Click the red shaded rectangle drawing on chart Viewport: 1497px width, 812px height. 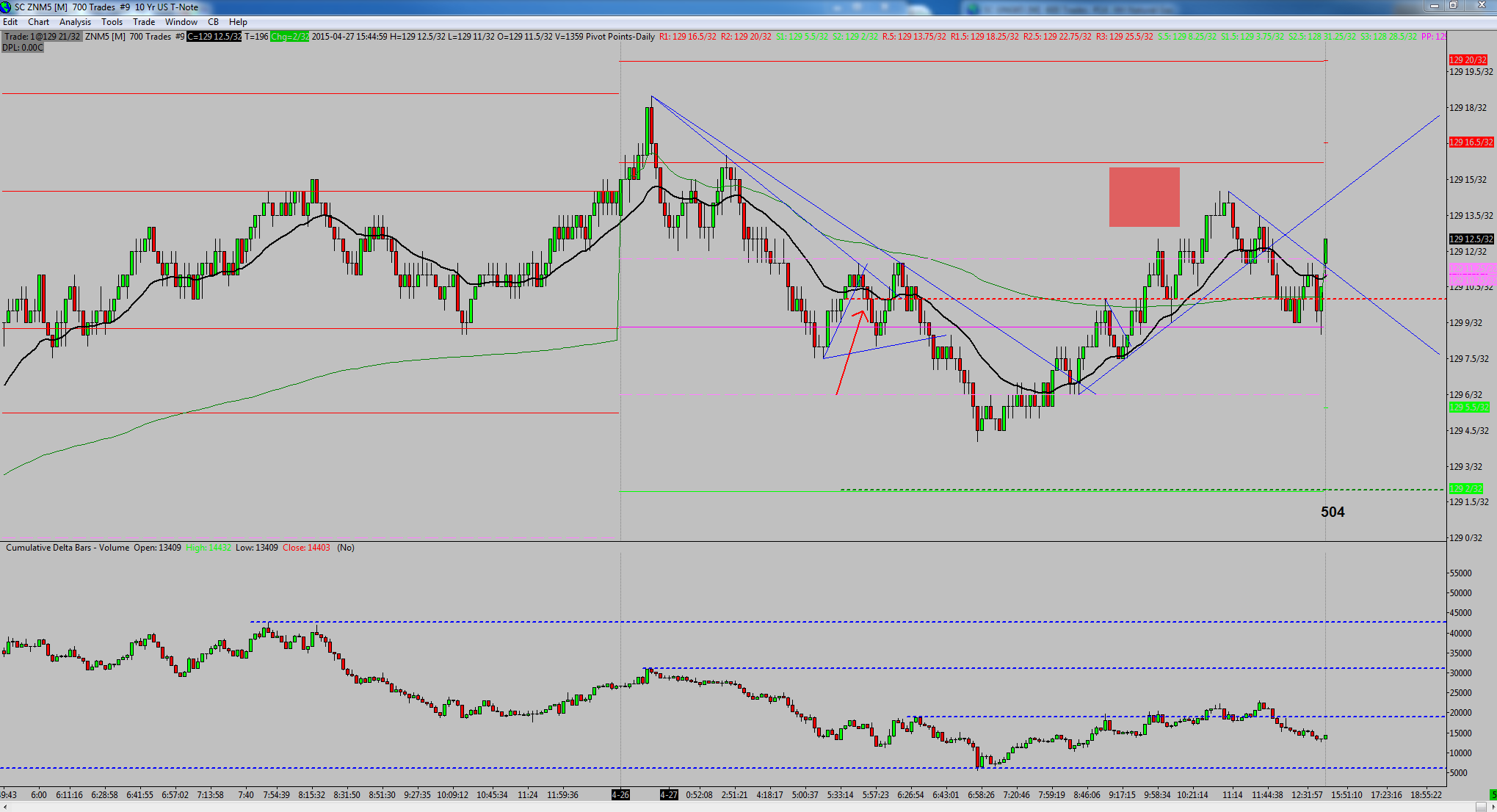(1144, 197)
